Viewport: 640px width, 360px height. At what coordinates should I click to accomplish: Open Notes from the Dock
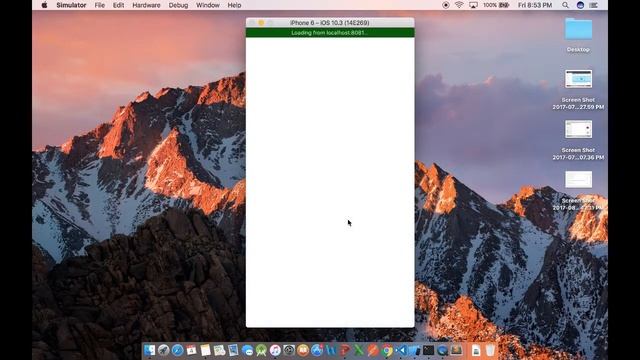pos(205,350)
